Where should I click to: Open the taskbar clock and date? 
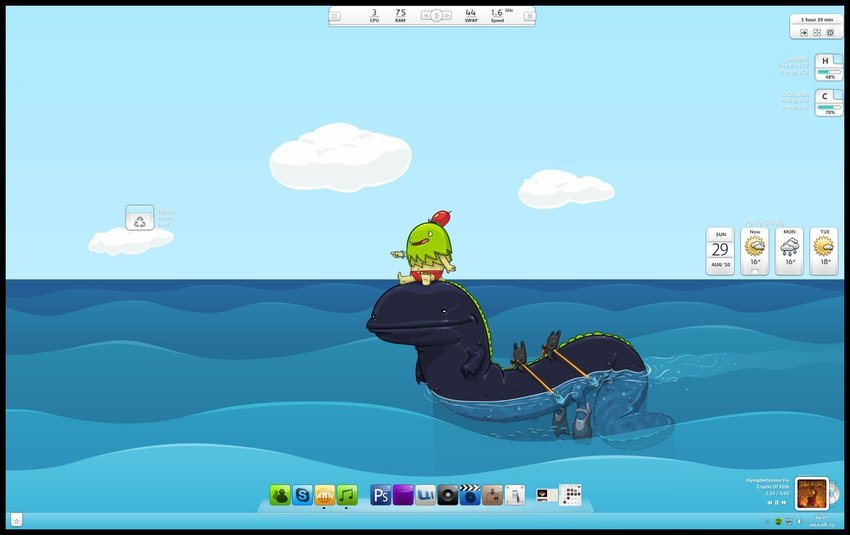[x=821, y=521]
